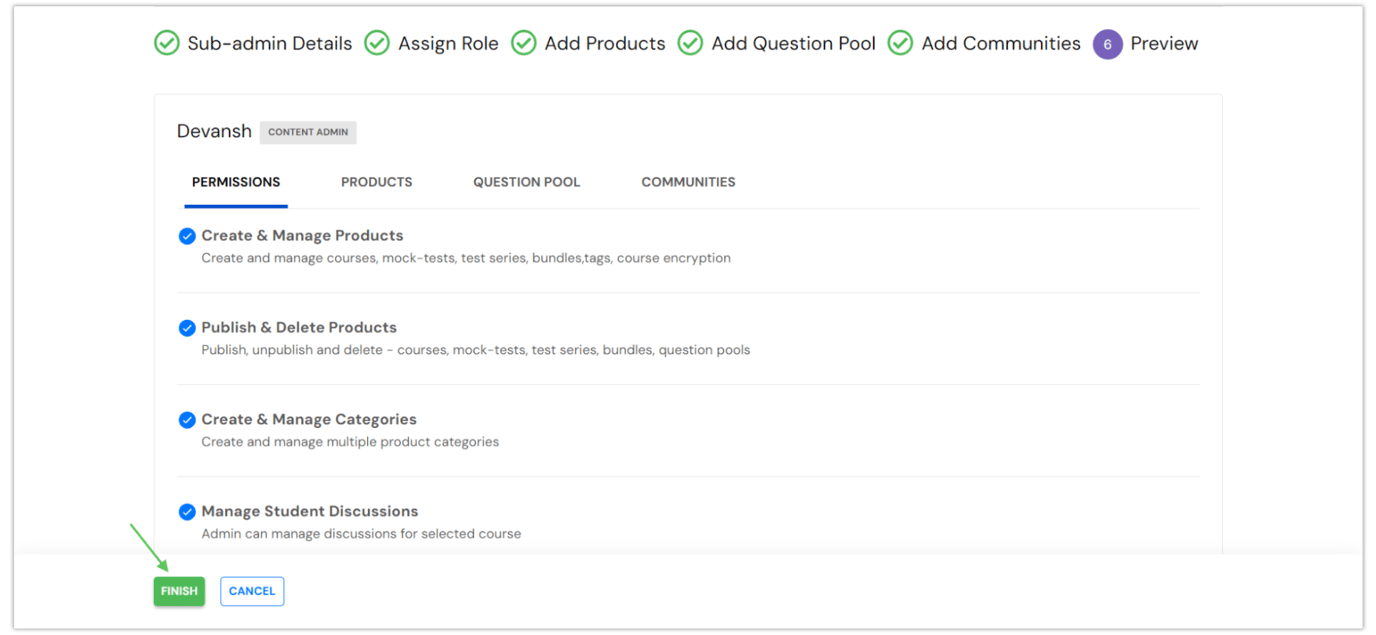
Task: Switch to the PRODUCTS tab
Action: [376, 182]
